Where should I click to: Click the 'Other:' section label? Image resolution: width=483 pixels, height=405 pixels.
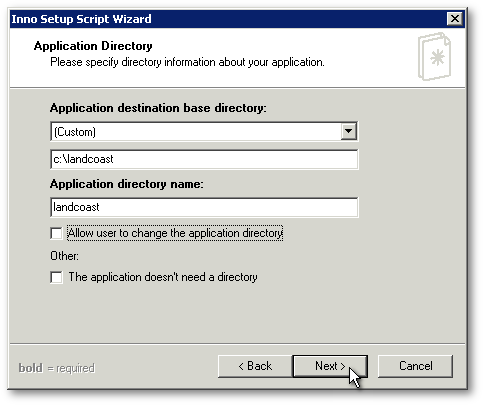[x=64, y=256]
